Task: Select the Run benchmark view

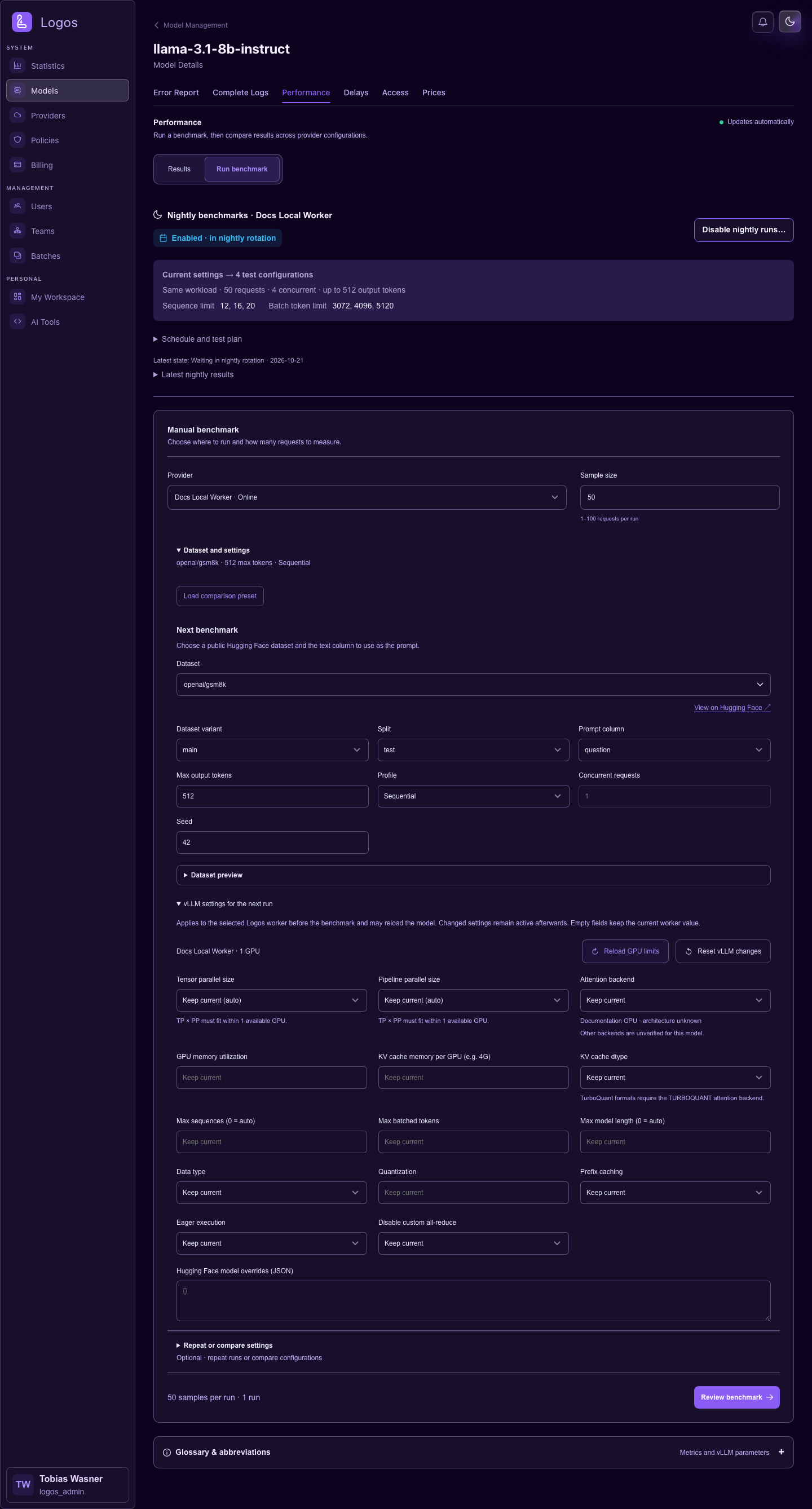Action: point(242,169)
